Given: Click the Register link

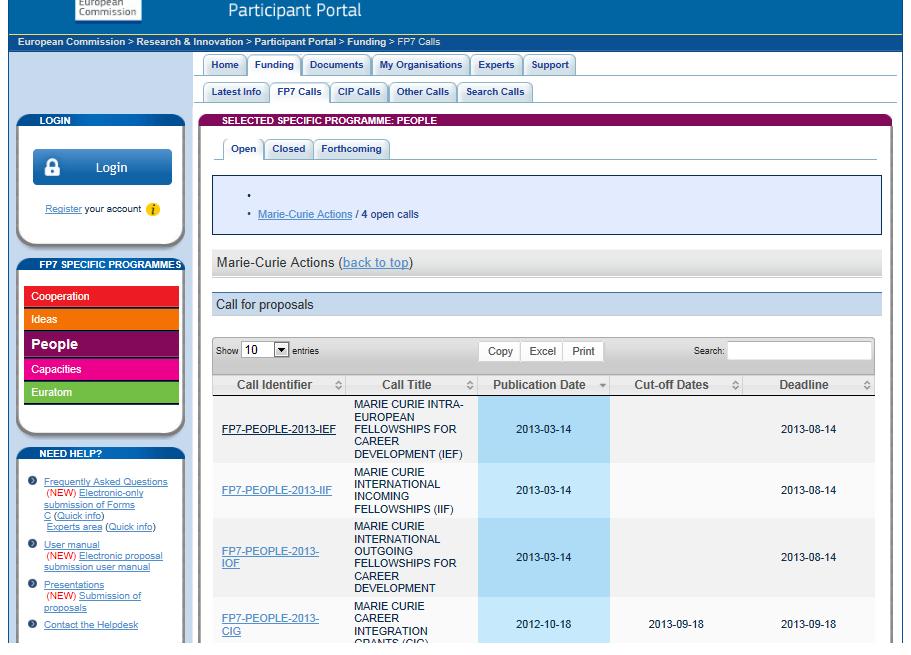Looking at the screenshot, I should tap(63, 209).
